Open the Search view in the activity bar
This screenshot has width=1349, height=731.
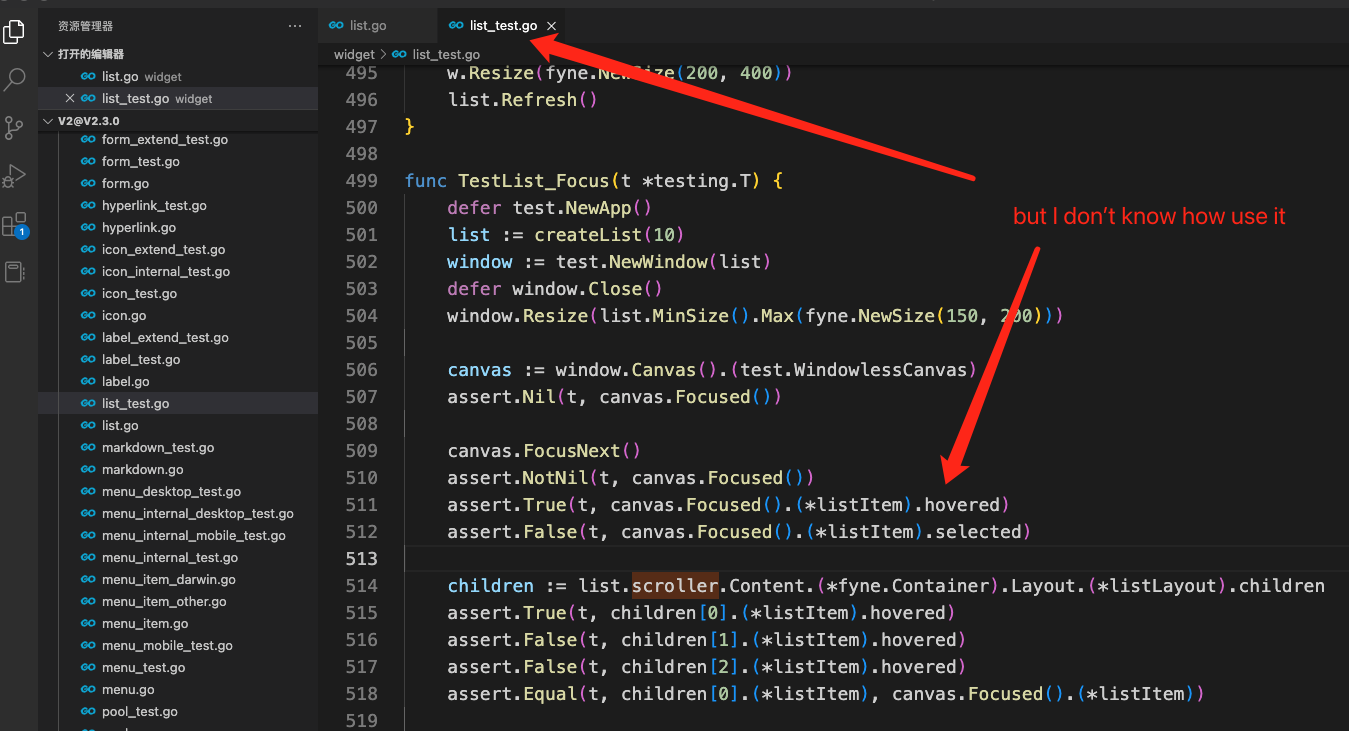pyautogui.click(x=14, y=80)
